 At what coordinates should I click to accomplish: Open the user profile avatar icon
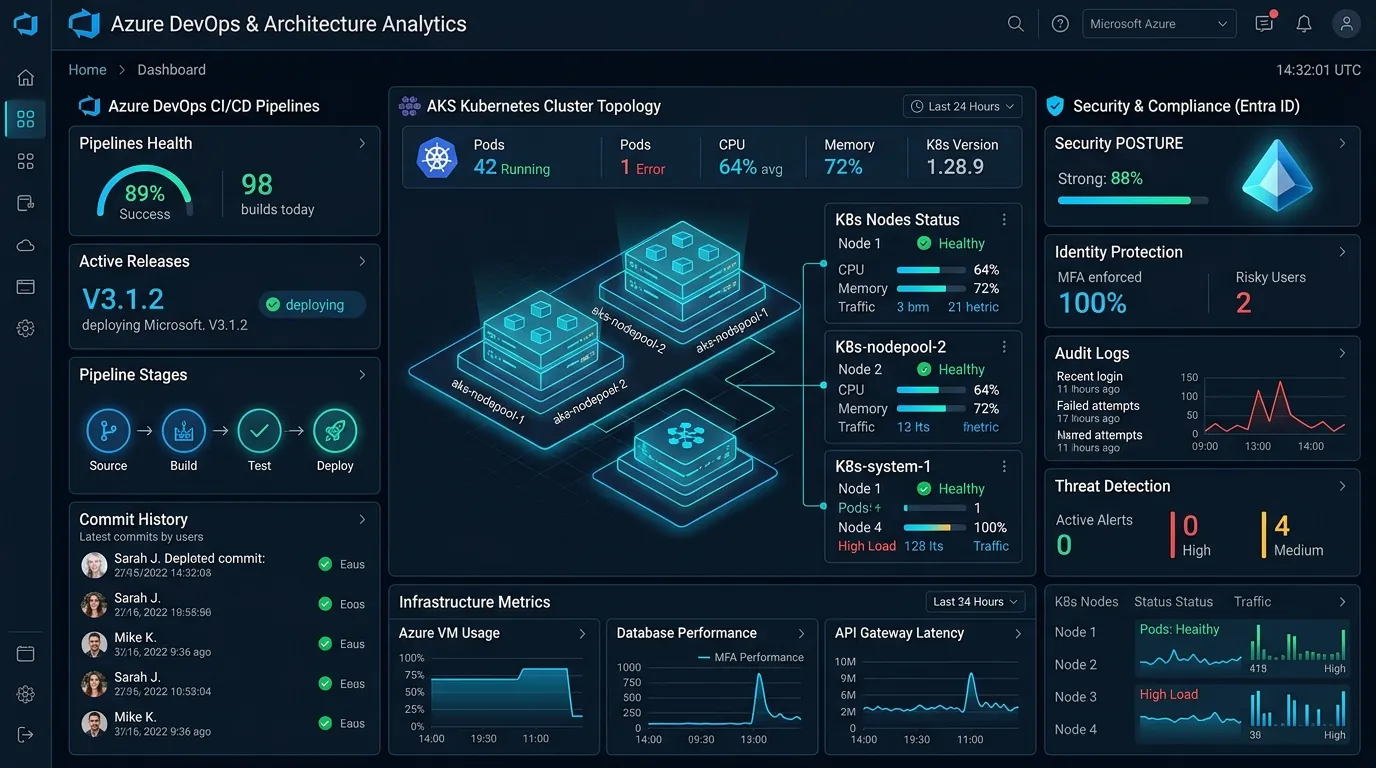pyautogui.click(x=1347, y=24)
